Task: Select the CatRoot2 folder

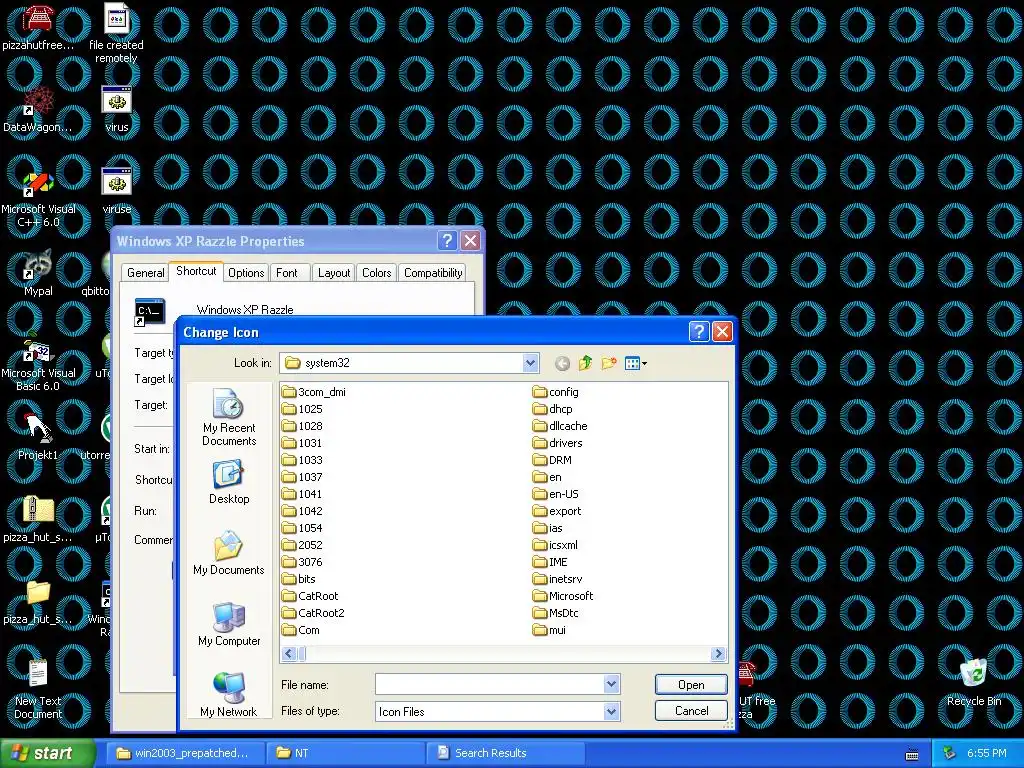Action: tap(313, 613)
